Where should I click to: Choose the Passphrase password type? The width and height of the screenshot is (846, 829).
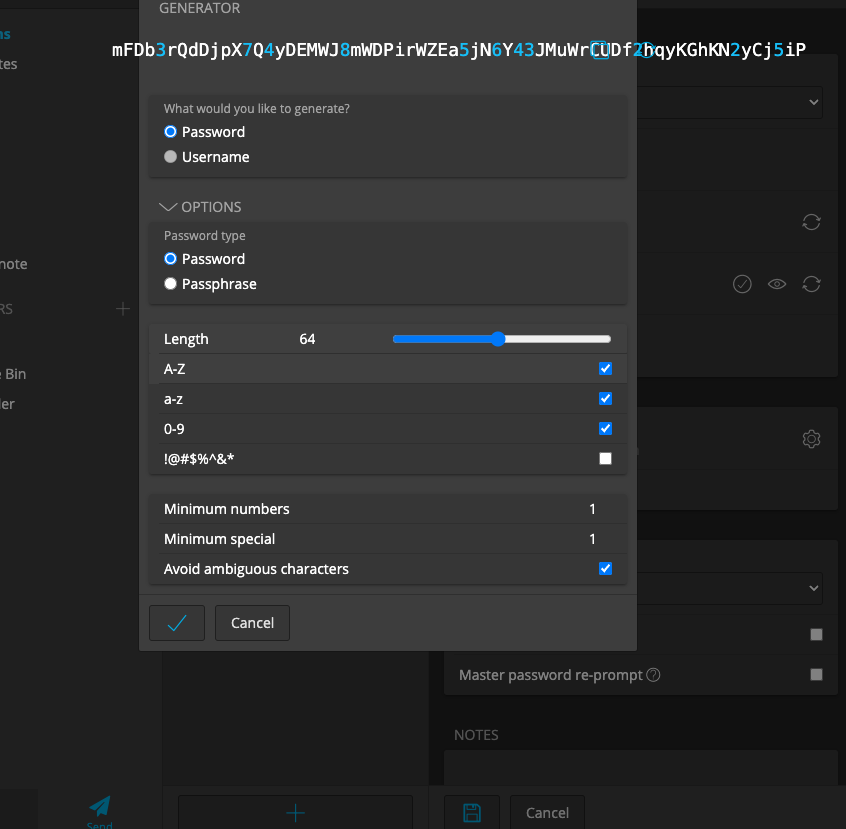[x=170, y=283]
